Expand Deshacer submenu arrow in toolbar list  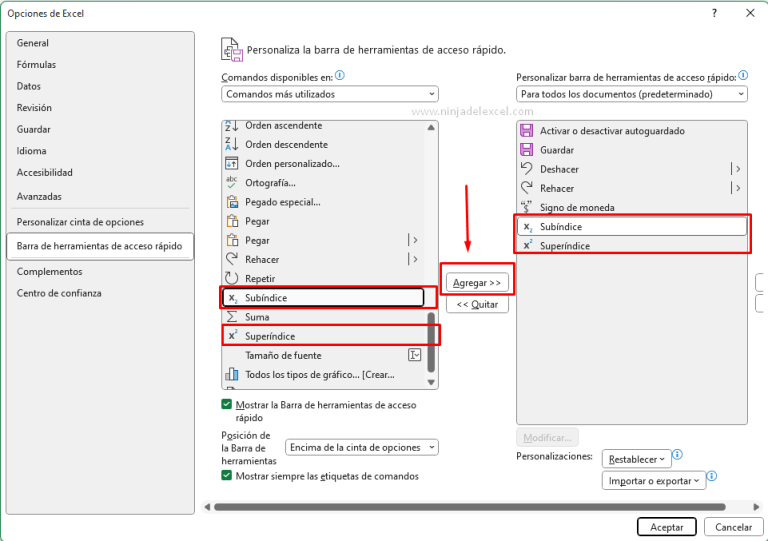tap(737, 169)
